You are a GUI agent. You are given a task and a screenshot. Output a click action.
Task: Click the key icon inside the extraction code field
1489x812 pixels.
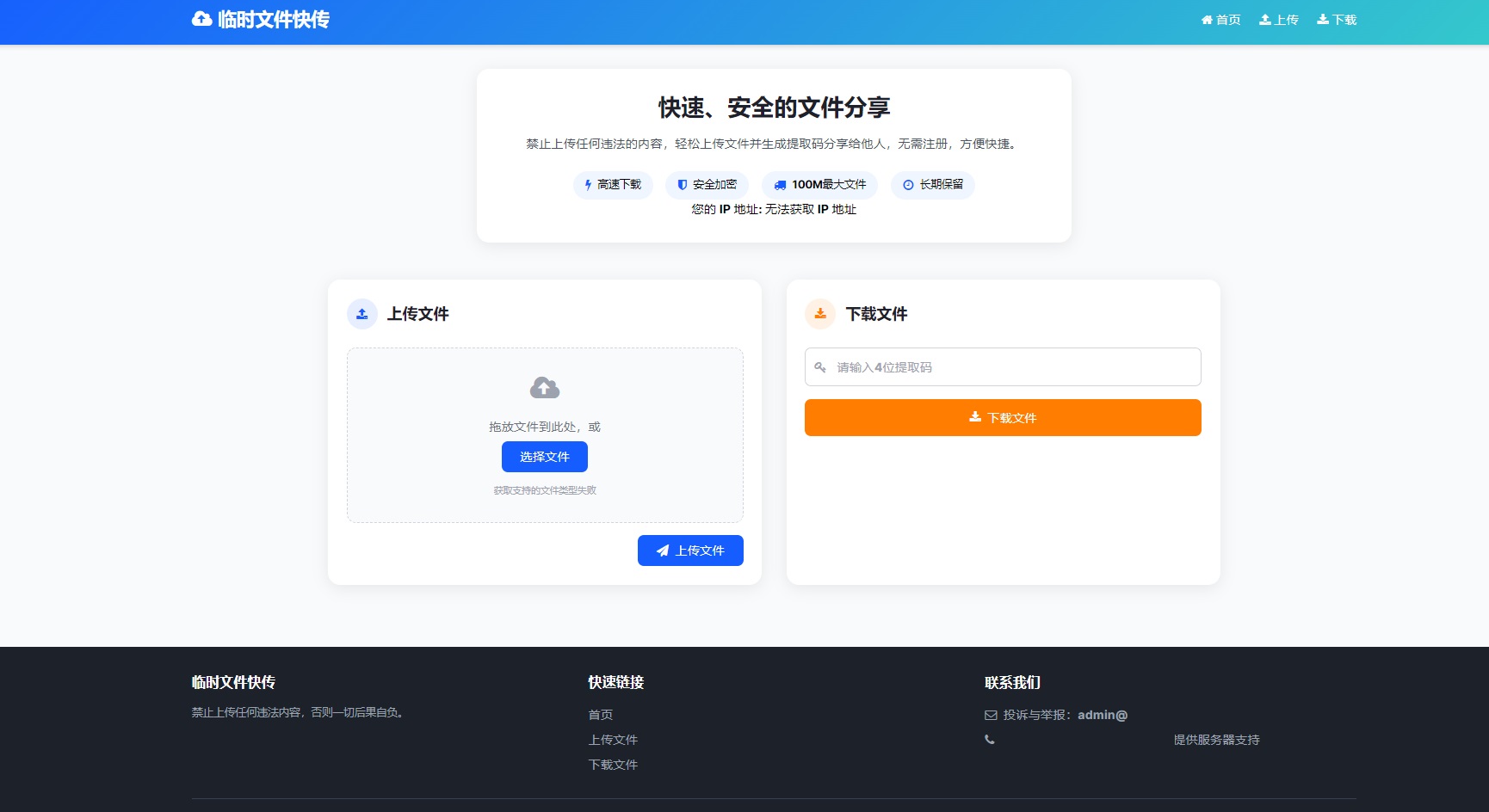[821, 367]
